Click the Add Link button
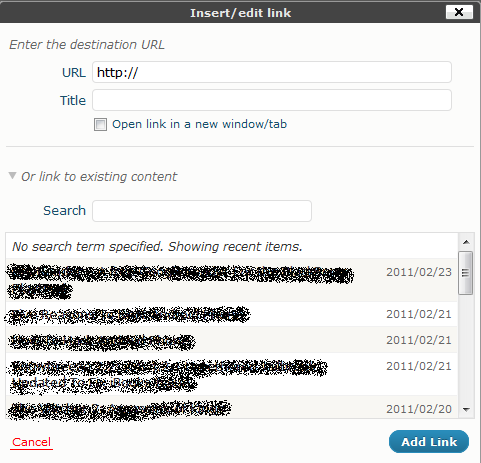This screenshot has height=463, width=481. click(429, 442)
